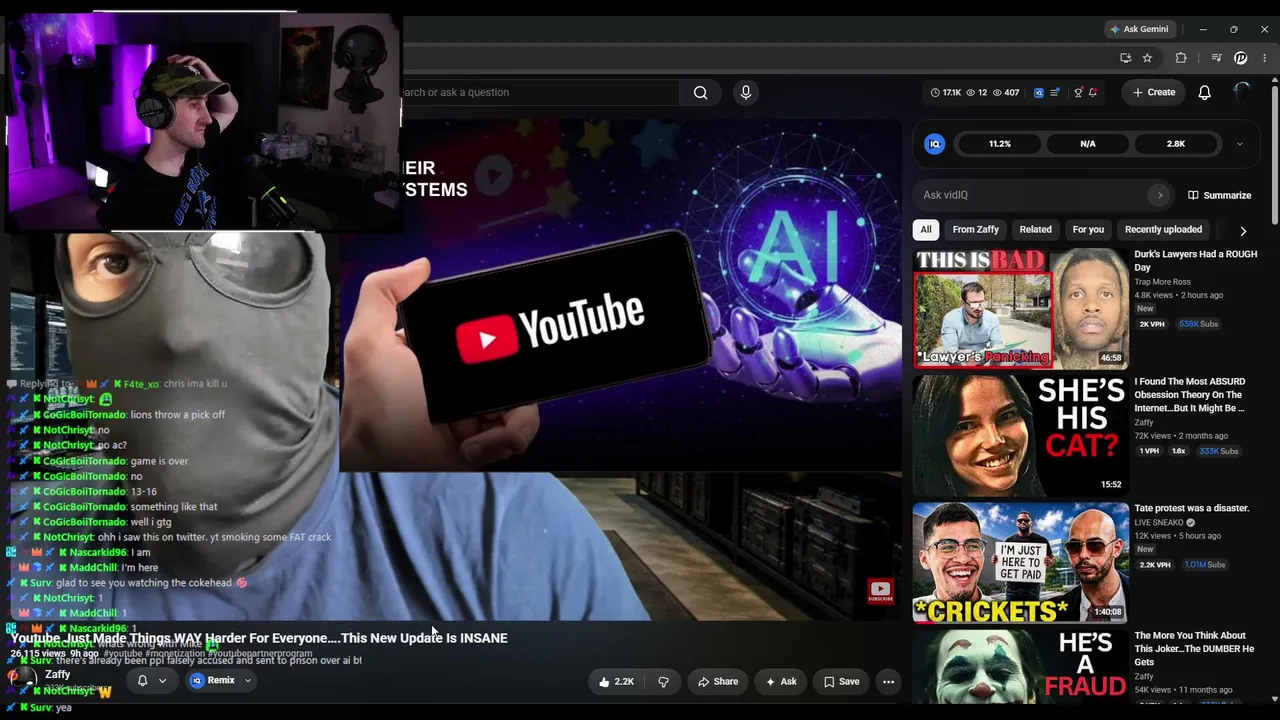
Task: Dislike the video with the thumbs-down button
Action: click(x=663, y=682)
